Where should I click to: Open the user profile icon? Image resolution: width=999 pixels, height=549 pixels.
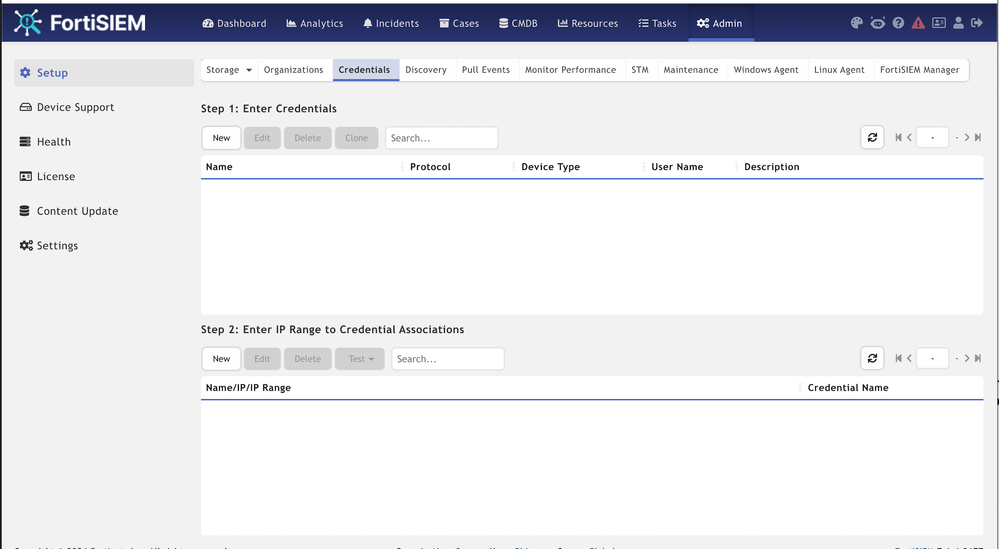coord(958,23)
